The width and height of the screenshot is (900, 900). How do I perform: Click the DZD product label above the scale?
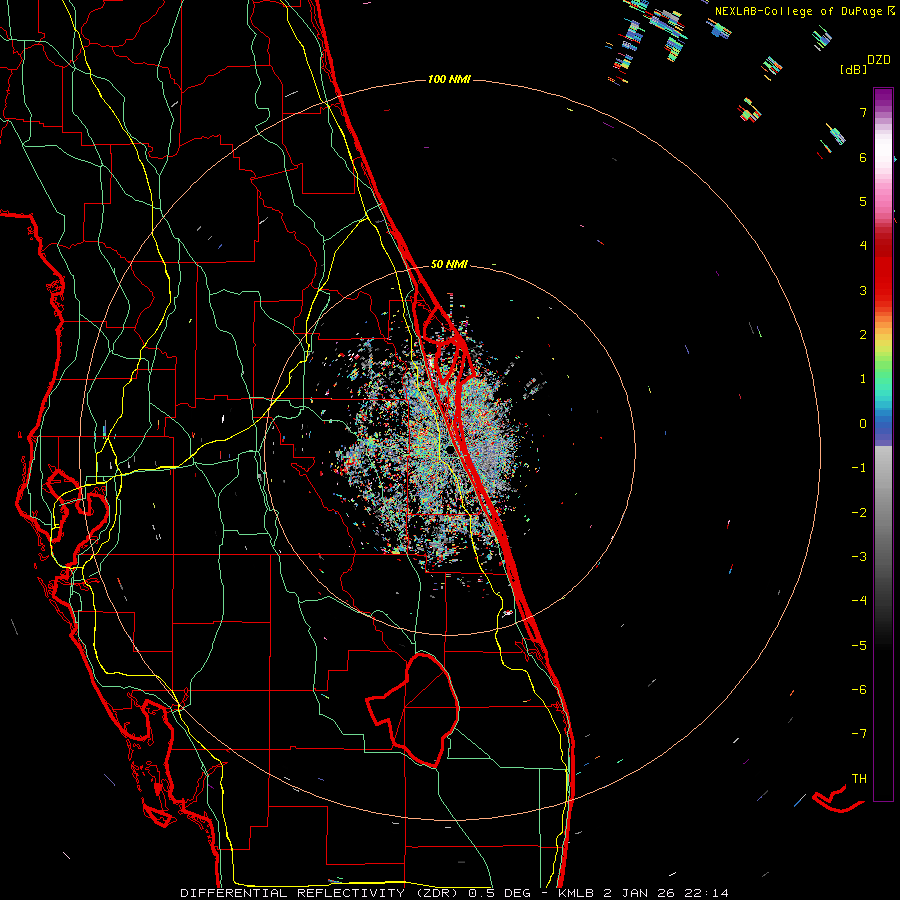click(879, 60)
